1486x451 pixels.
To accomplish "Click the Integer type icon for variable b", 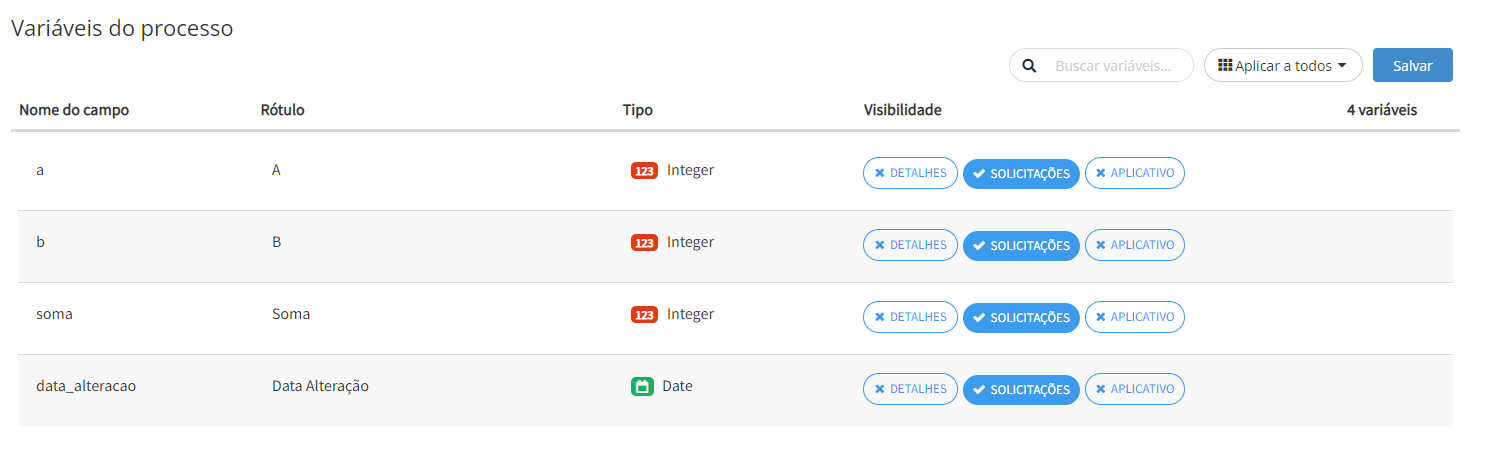I will tap(644, 243).
